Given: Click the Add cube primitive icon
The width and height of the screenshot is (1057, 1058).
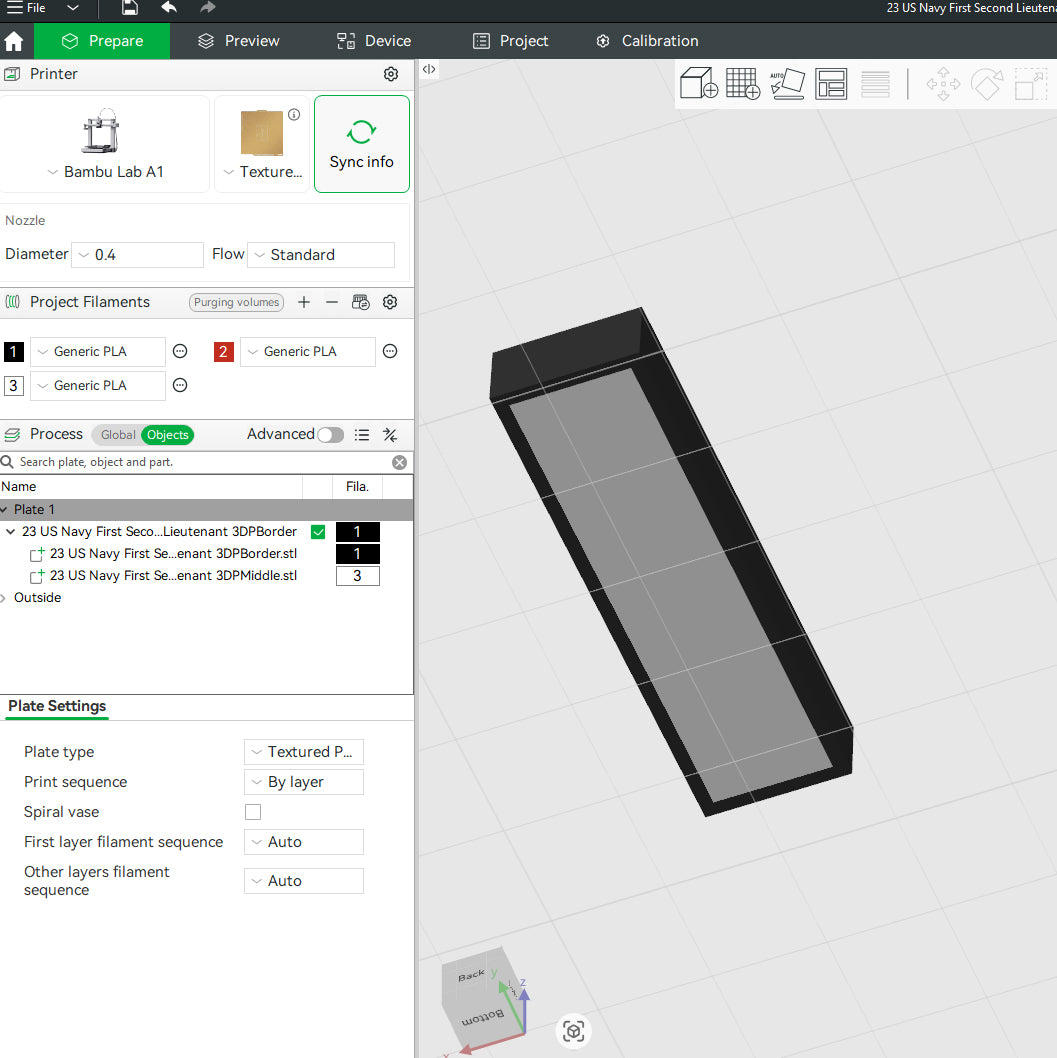Looking at the screenshot, I should 698,83.
